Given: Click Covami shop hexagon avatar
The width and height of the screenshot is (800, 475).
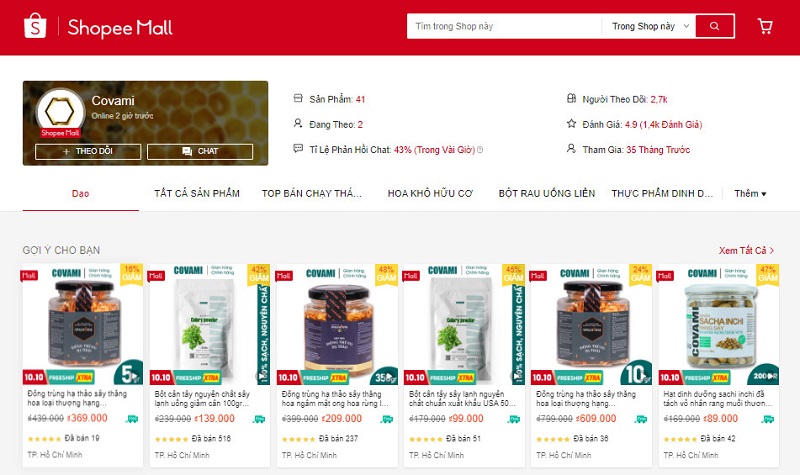Looking at the screenshot, I should coord(60,111).
